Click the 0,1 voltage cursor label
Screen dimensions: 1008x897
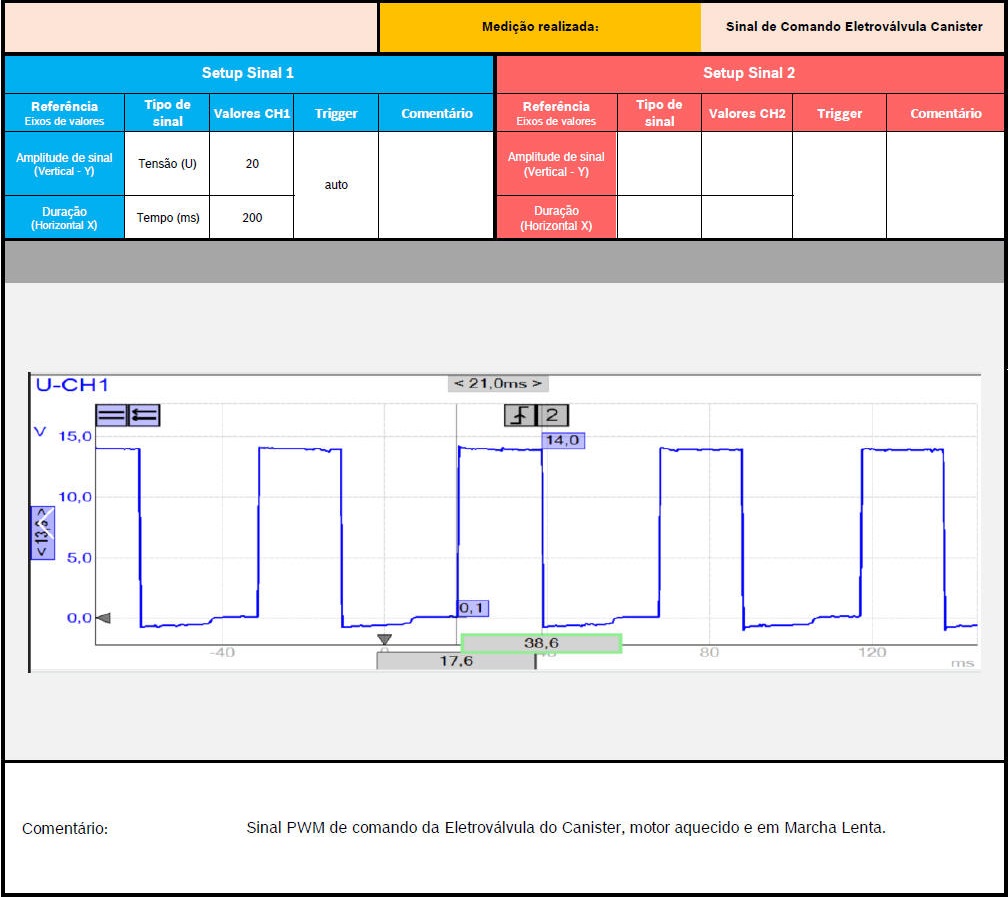[x=473, y=608]
